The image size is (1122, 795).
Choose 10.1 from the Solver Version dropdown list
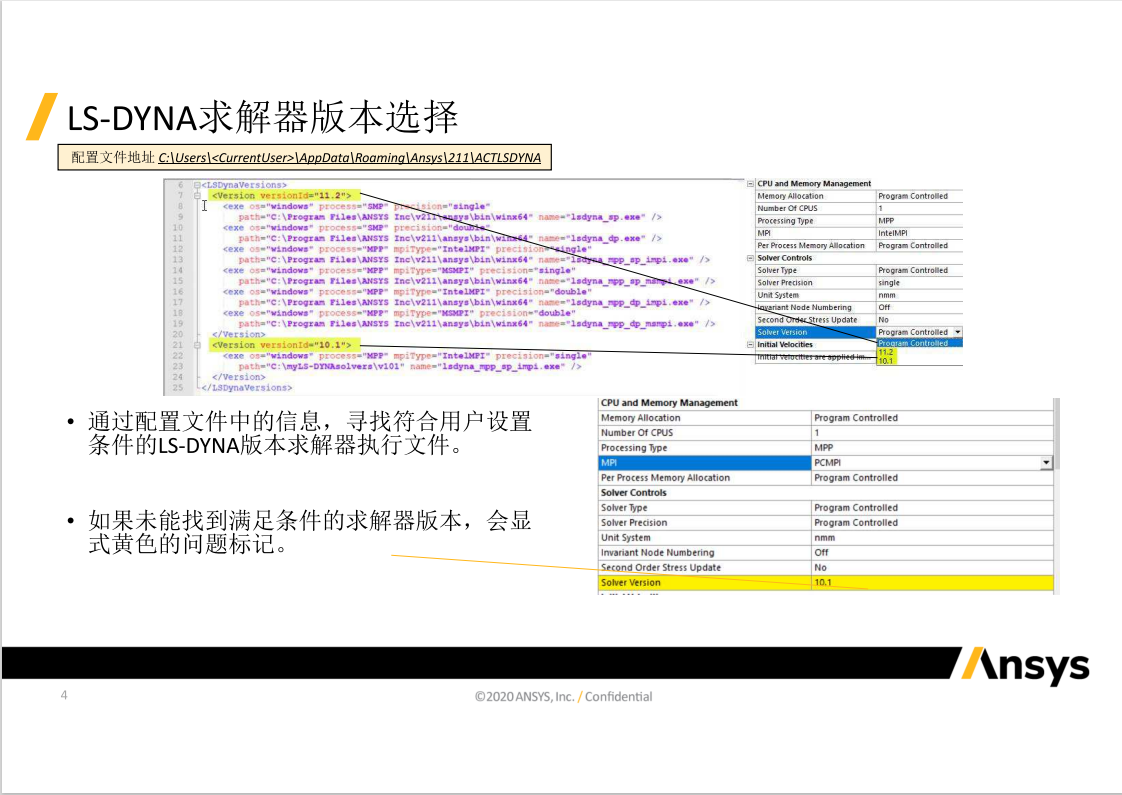[x=886, y=361]
